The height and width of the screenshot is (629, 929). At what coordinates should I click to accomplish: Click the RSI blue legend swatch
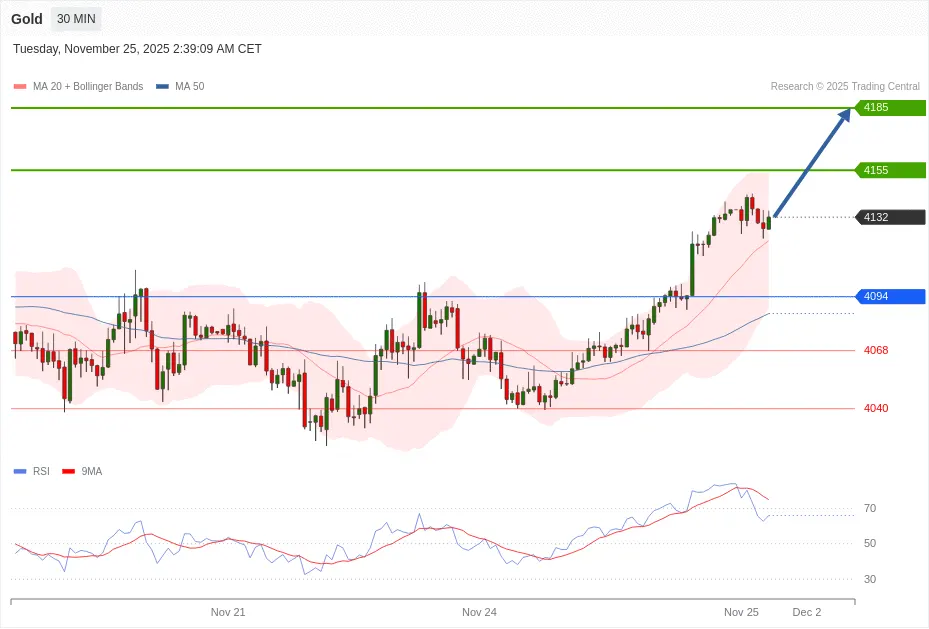click(20, 471)
